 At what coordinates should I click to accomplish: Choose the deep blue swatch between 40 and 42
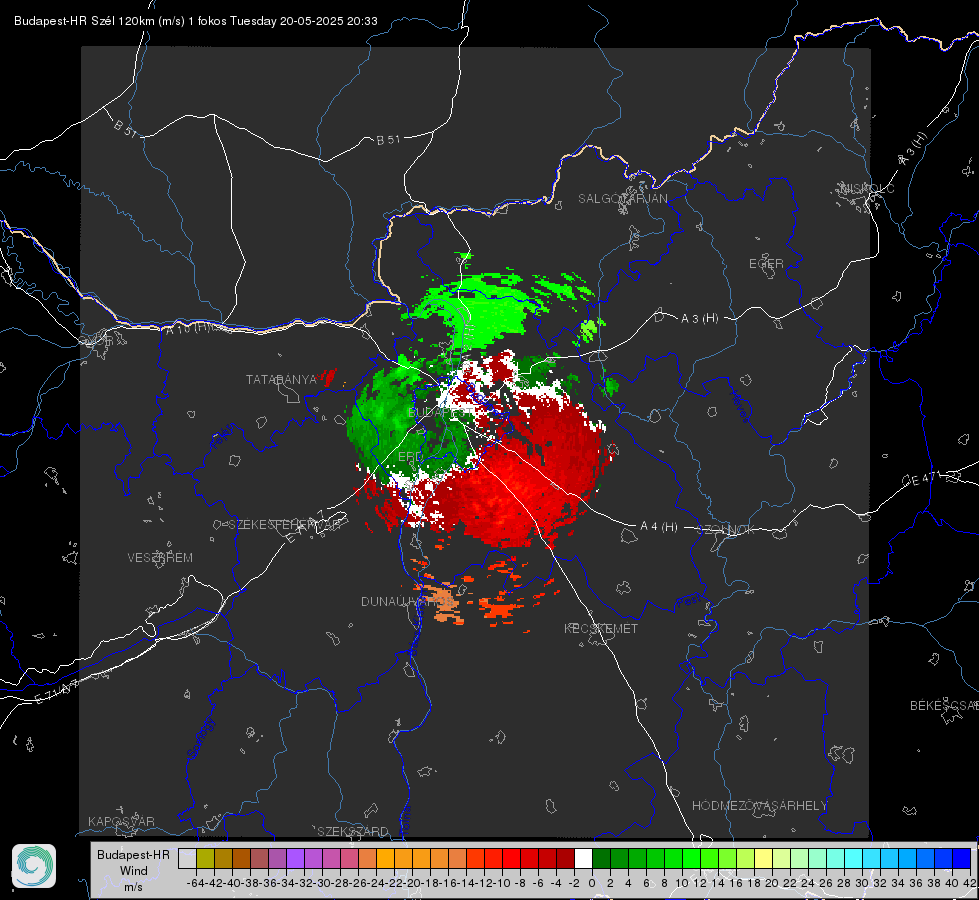click(961, 858)
